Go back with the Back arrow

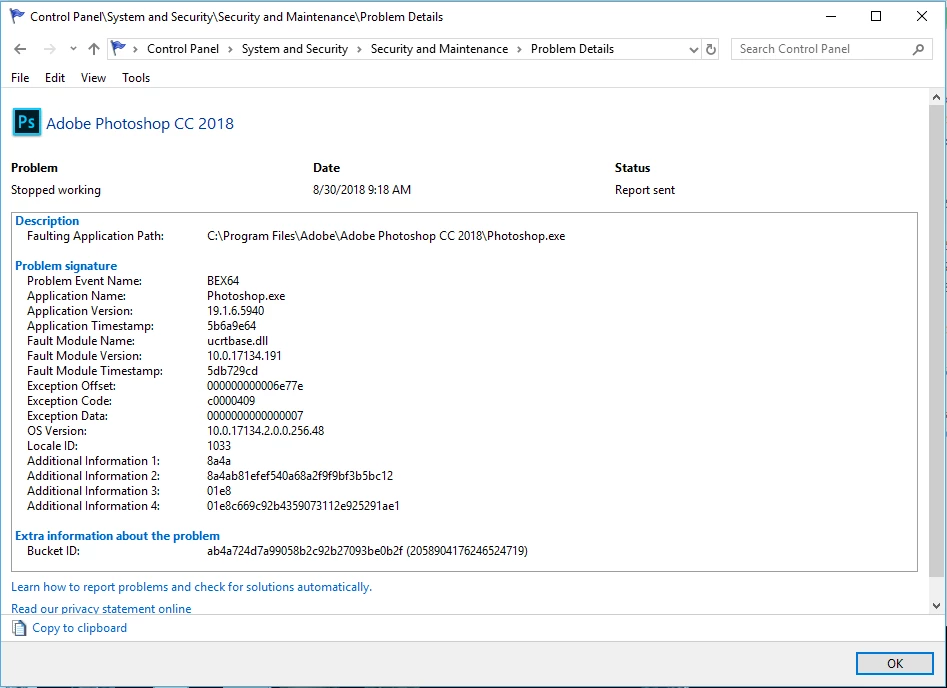pyautogui.click(x=20, y=49)
